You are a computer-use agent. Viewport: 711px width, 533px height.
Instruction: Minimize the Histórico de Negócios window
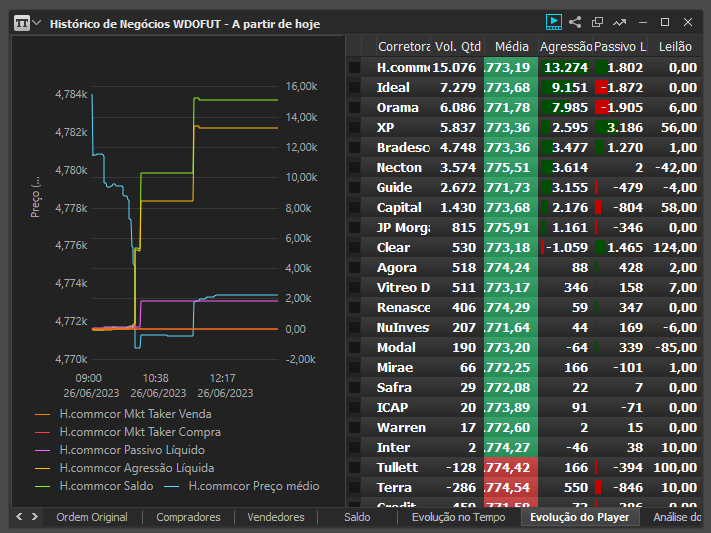tap(643, 22)
